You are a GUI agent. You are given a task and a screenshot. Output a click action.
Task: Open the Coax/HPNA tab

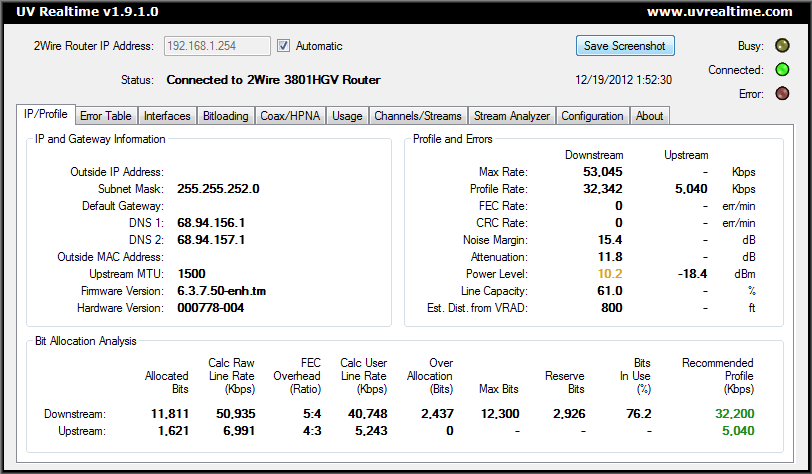[x=290, y=116]
